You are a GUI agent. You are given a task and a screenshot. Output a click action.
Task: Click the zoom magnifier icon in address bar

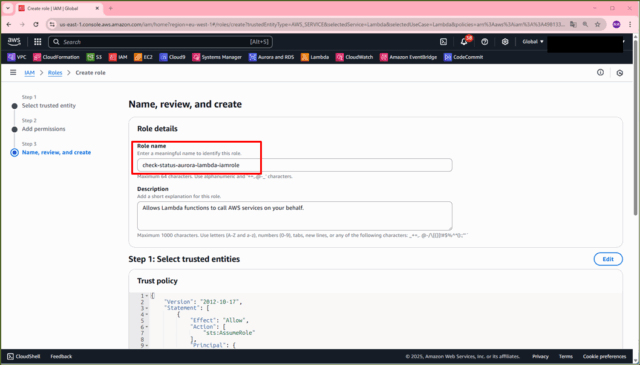click(585, 24)
